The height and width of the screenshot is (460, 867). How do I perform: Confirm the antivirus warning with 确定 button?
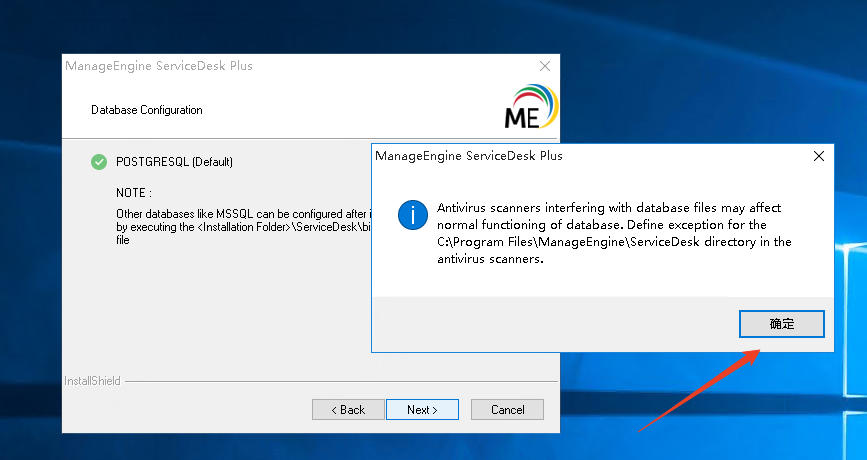[781, 324]
